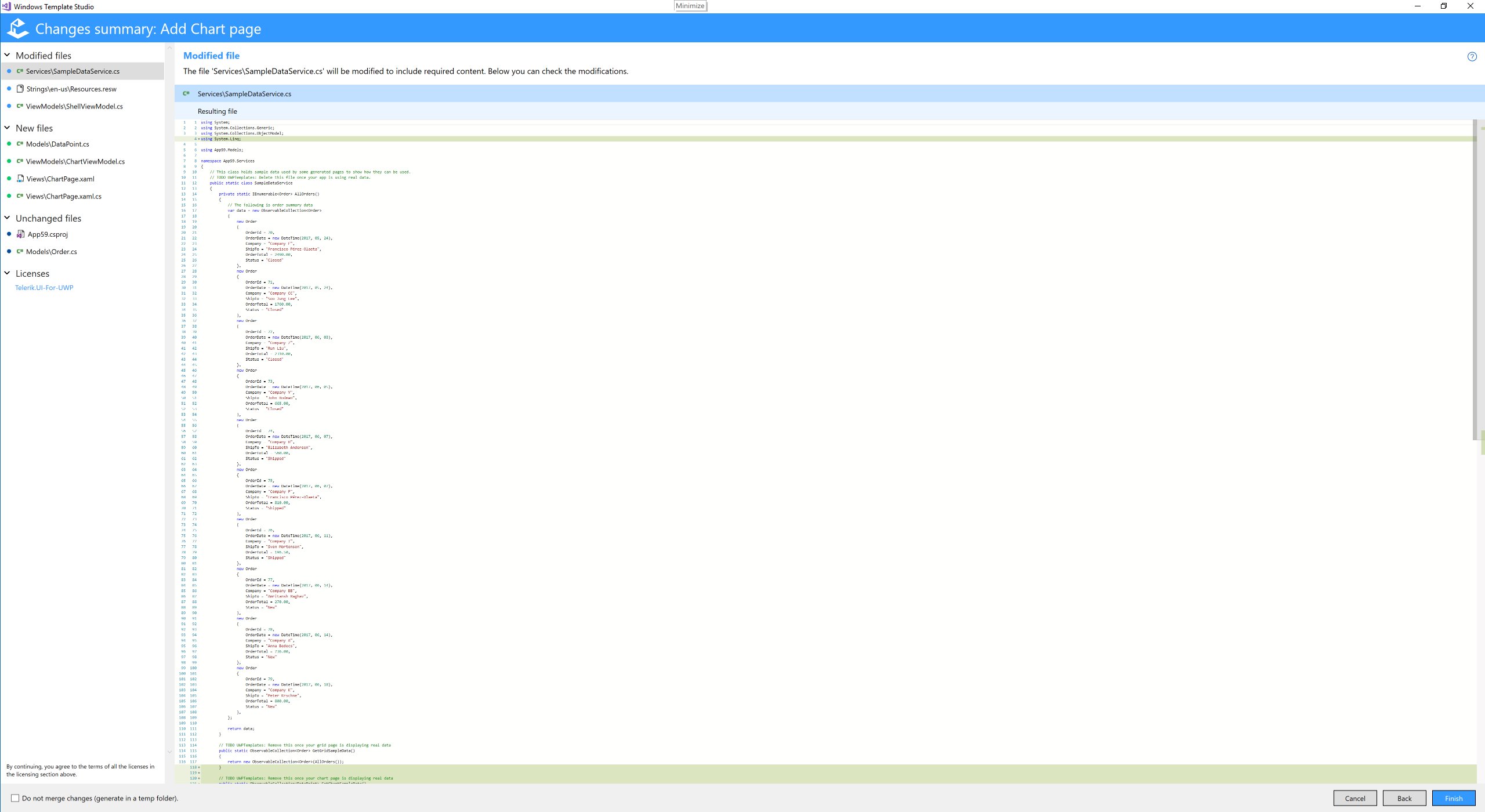Click the C# icon for Models\DataPoint.cs
The height and width of the screenshot is (812, 1485).
point(19,144)
